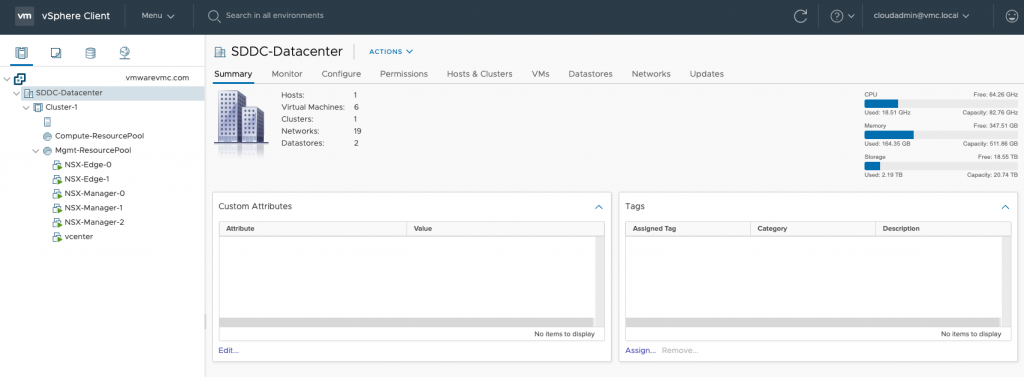Click the Tags table horizontal scrollbar
The height and width of the screenshot is (377, 1024).
click(x=812, y=322)
